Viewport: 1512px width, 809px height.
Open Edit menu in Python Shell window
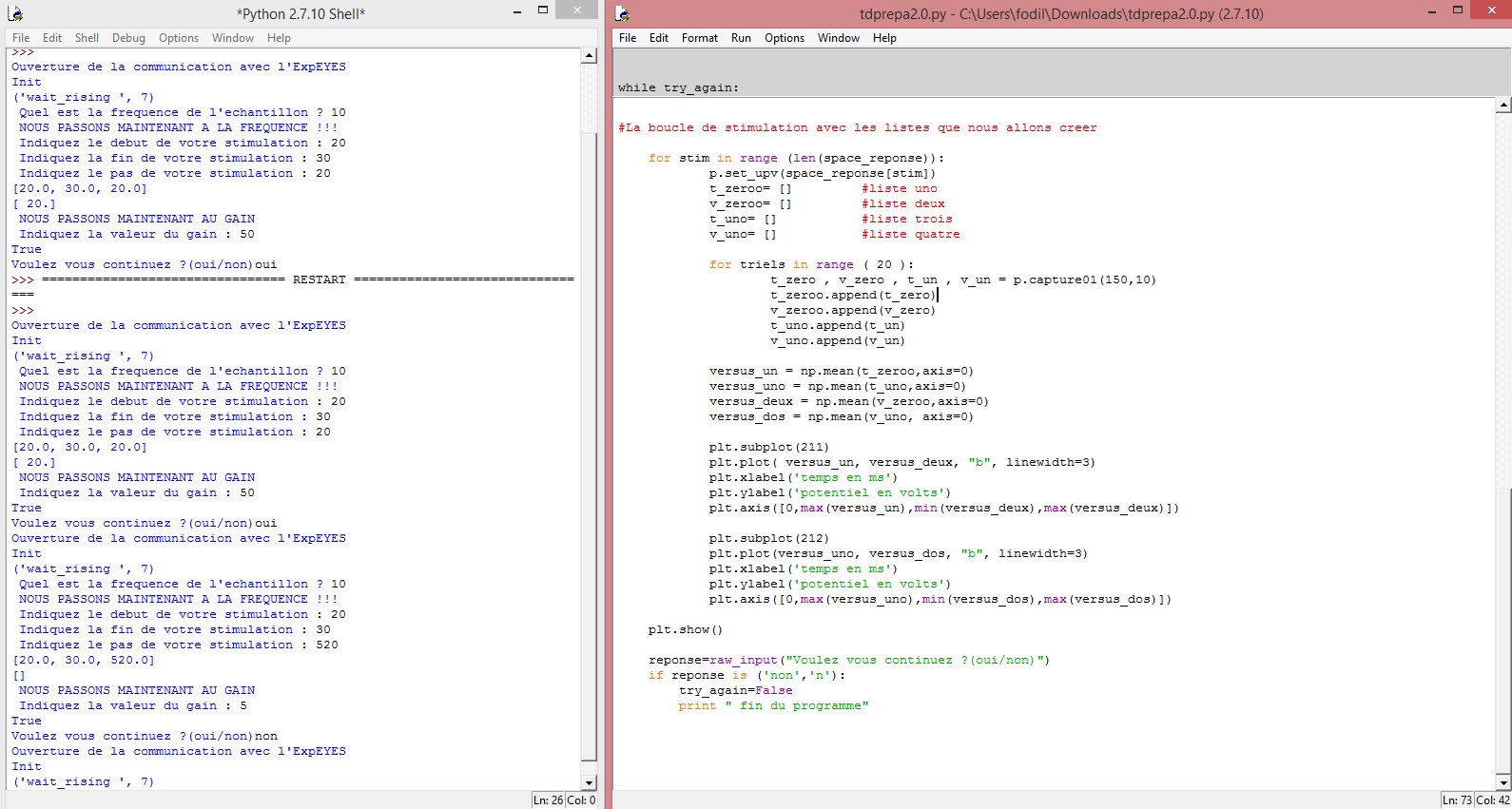[x=52, y=38]
